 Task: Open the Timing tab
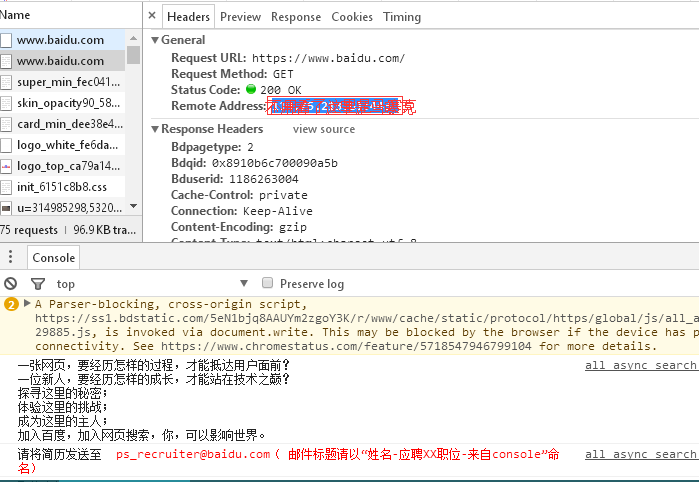[x=402, y=17]
